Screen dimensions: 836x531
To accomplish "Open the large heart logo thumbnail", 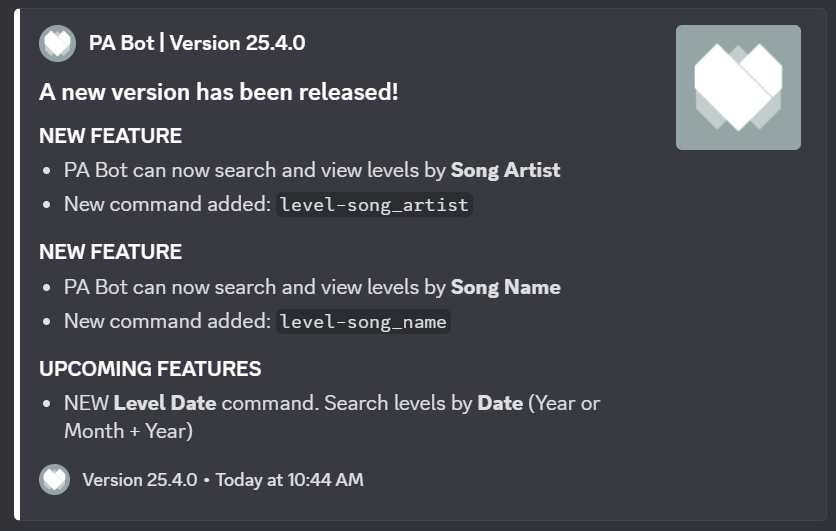I will 738,88.
